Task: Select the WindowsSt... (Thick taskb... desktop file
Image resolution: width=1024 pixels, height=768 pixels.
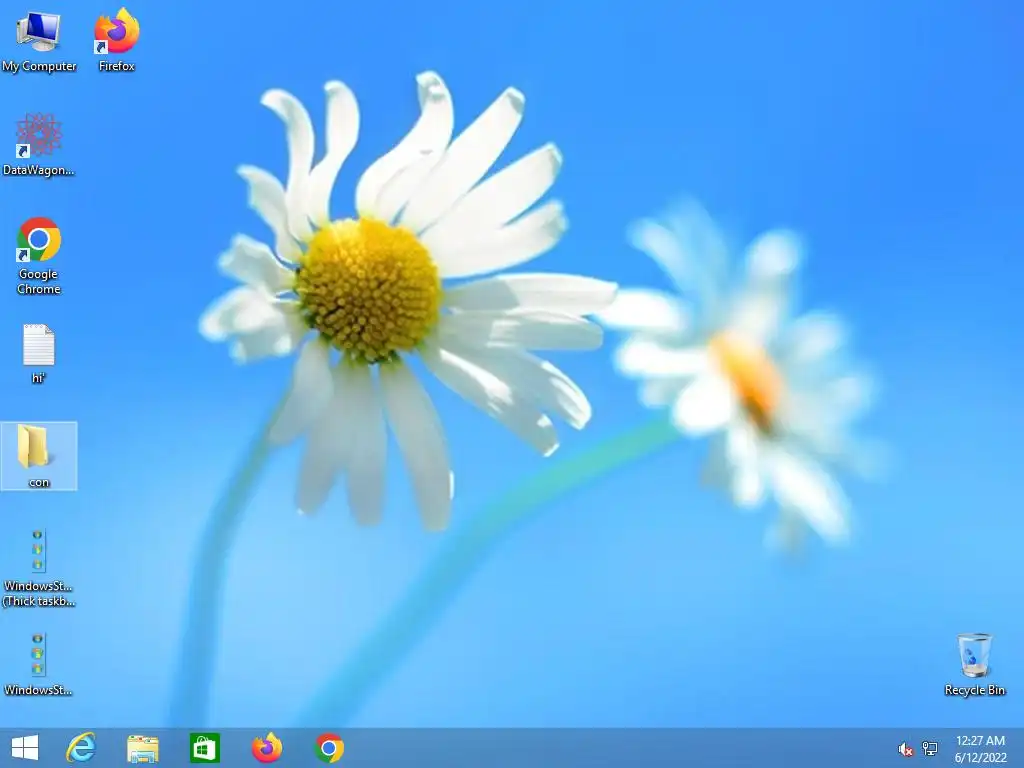Action: coord(38,568)
